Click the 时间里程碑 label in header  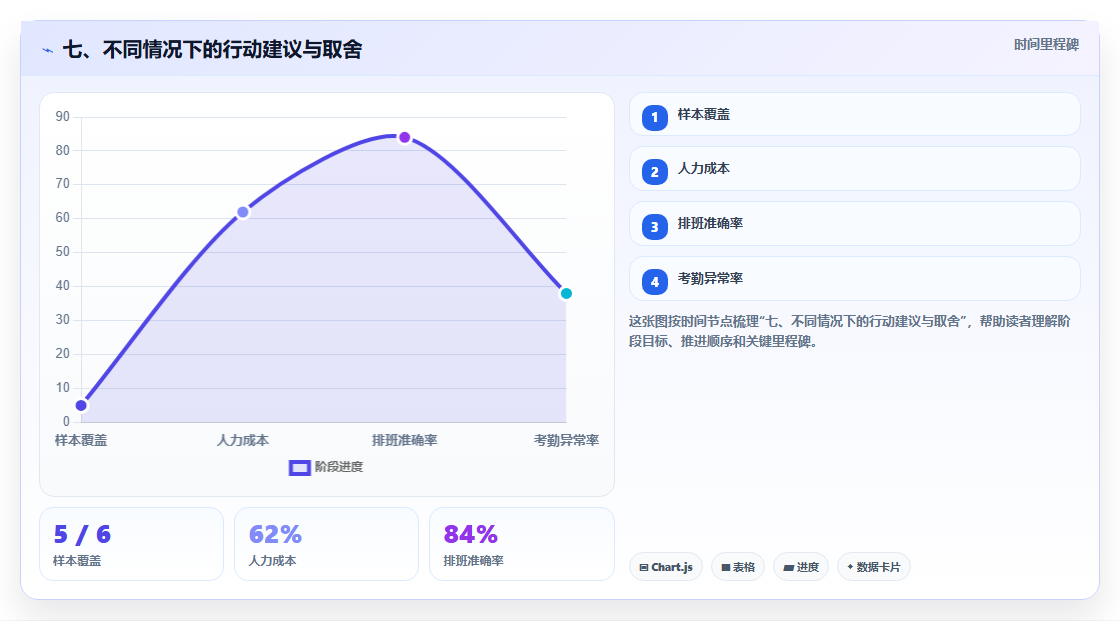(1046, 44)
